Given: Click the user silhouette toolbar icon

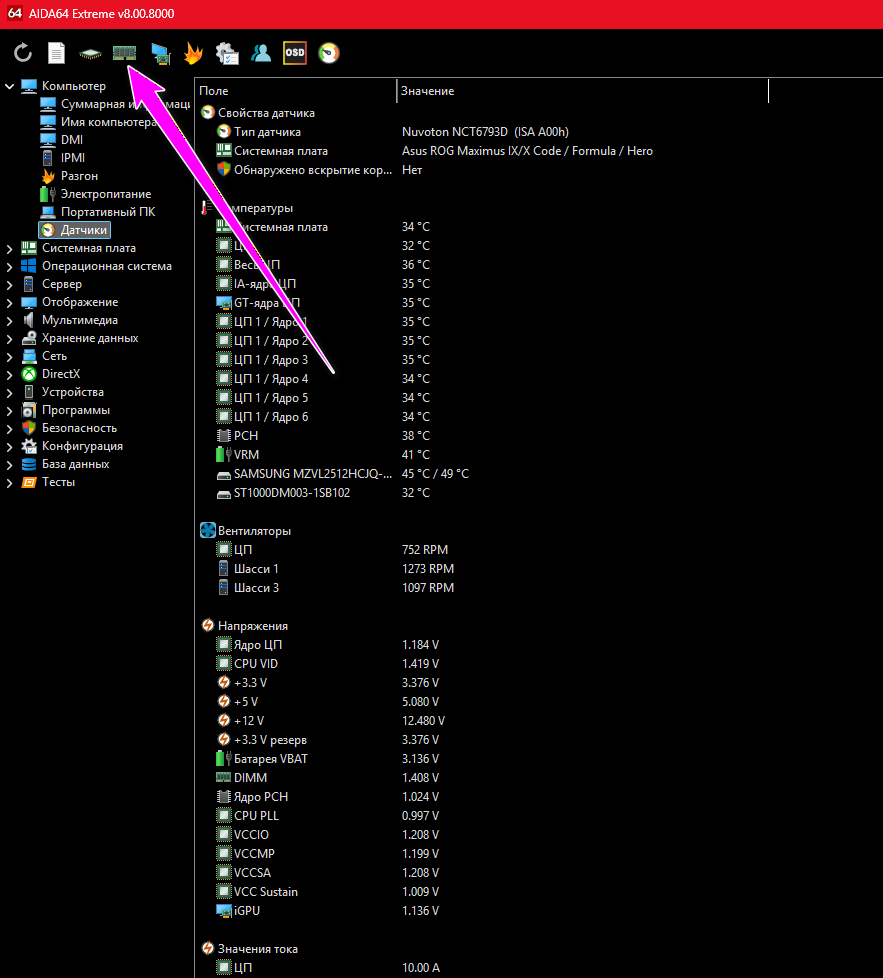Looking at the screenshot, I should click(x=261, y=53).
